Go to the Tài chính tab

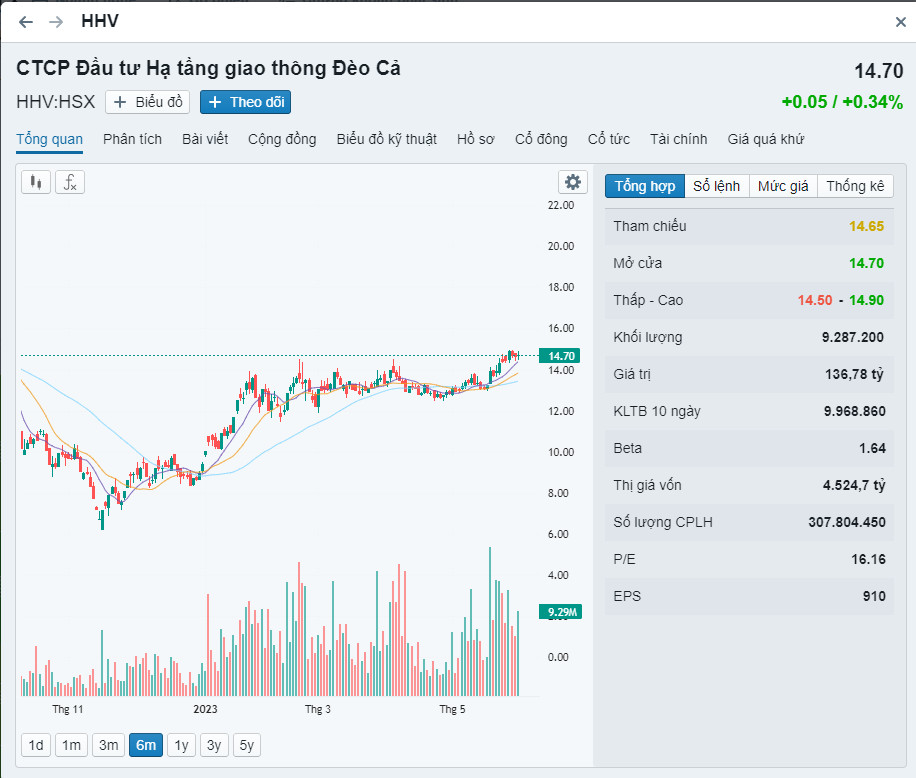pos(678,139)
